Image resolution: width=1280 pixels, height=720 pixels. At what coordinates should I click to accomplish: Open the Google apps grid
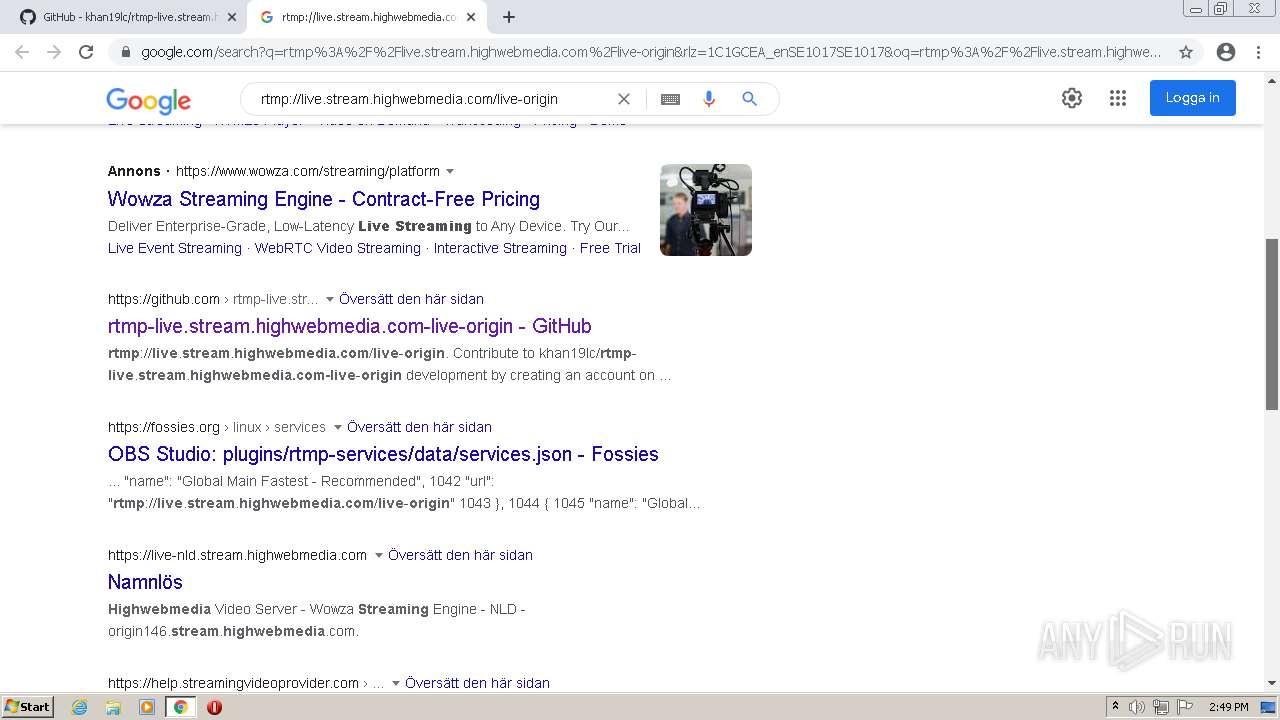pos(1118,98)
